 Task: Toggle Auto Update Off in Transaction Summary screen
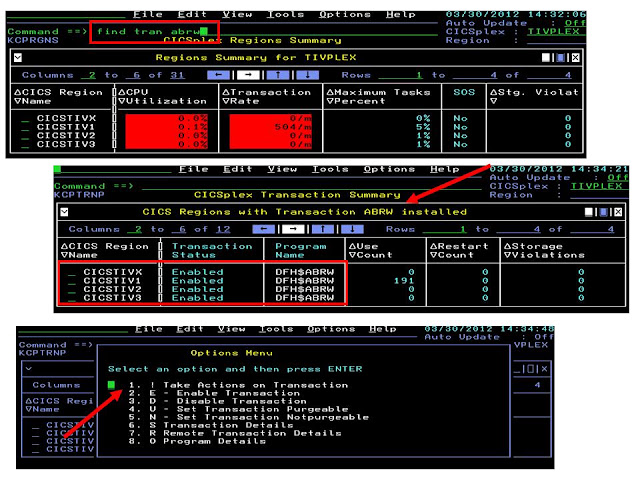(x=618, y=178)
